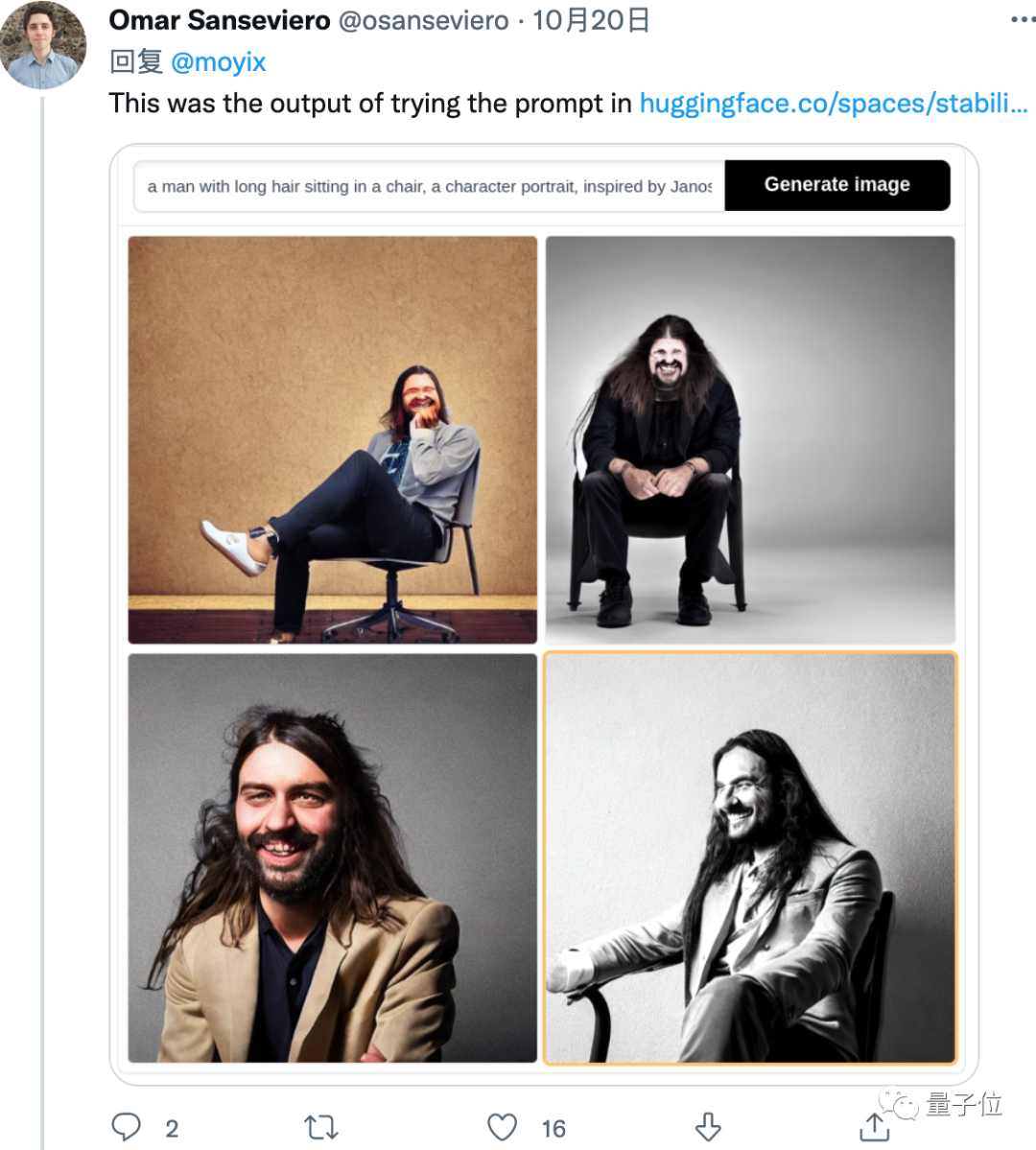Click the retweet arrows icon

(x=320, y=1126)
